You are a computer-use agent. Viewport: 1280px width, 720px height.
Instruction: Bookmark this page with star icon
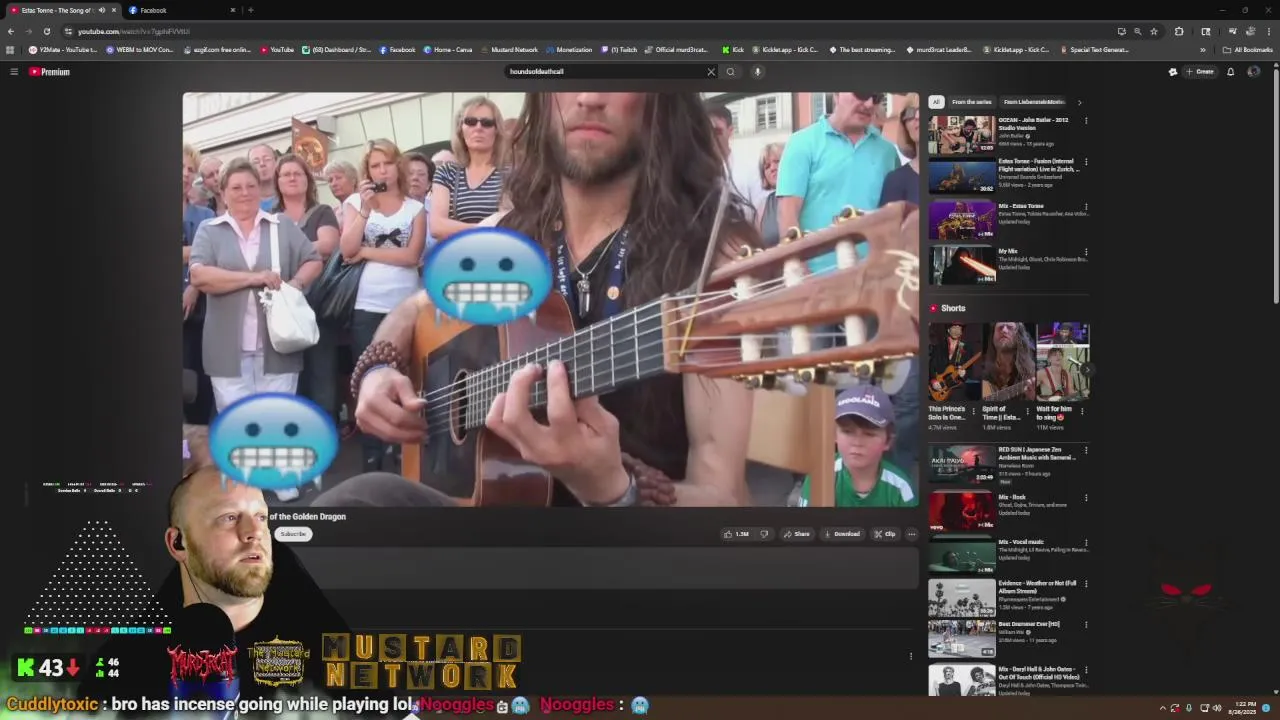tap(1153, 31)
